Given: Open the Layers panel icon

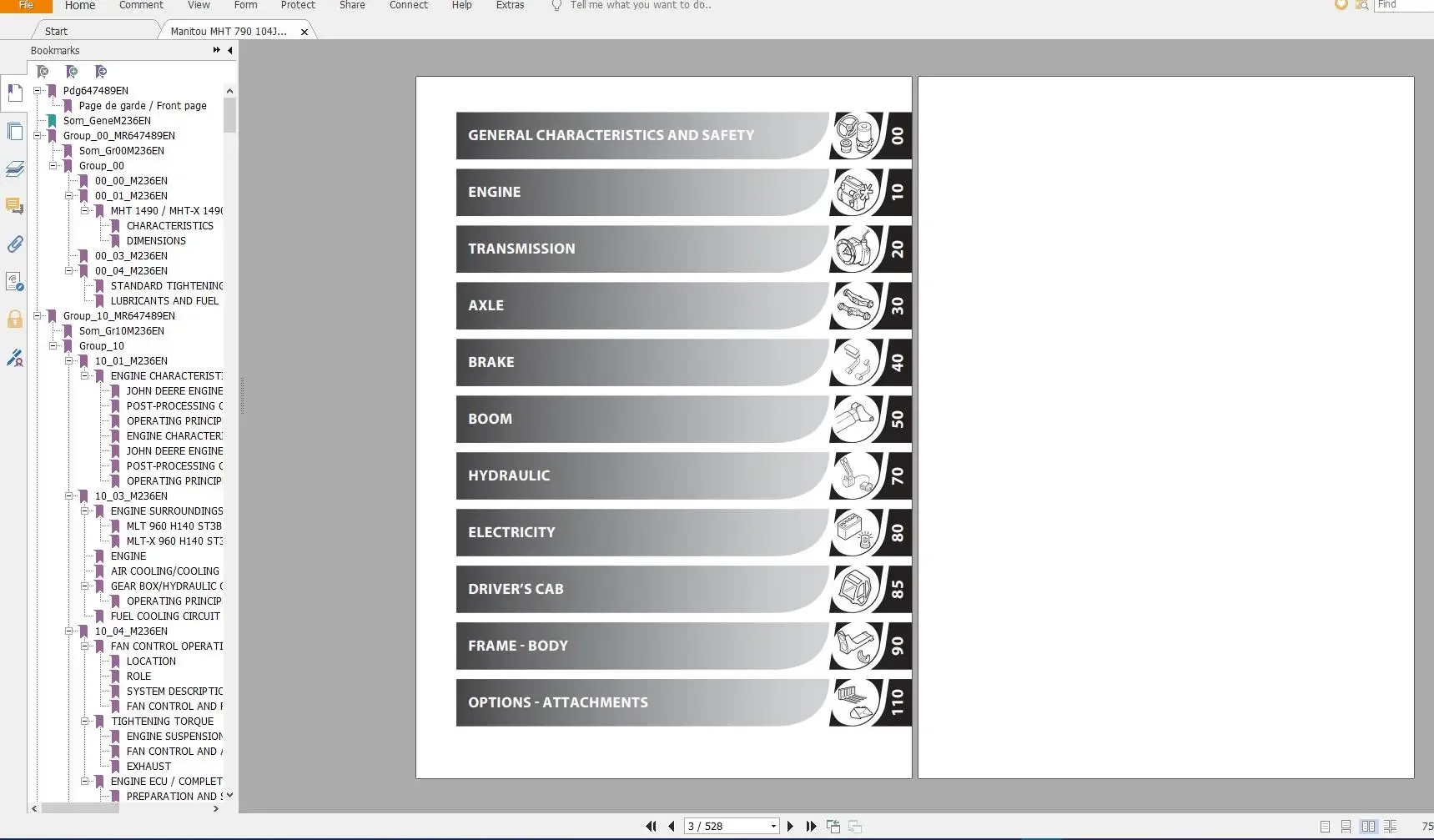Looking at the screenshot, I should pos(15,169).
